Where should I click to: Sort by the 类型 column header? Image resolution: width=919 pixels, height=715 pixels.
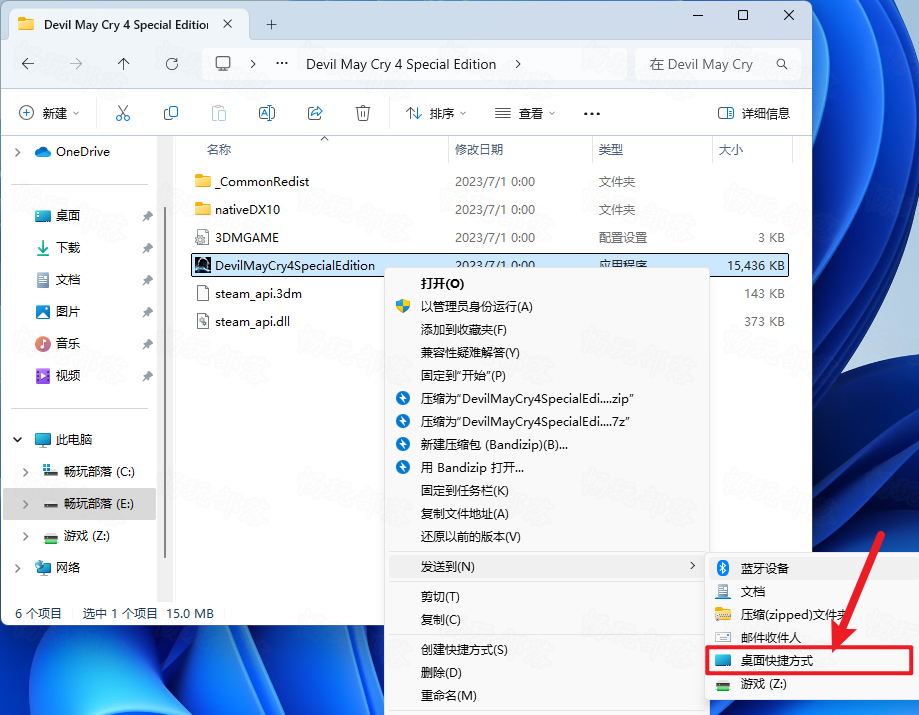pos(611,150)
